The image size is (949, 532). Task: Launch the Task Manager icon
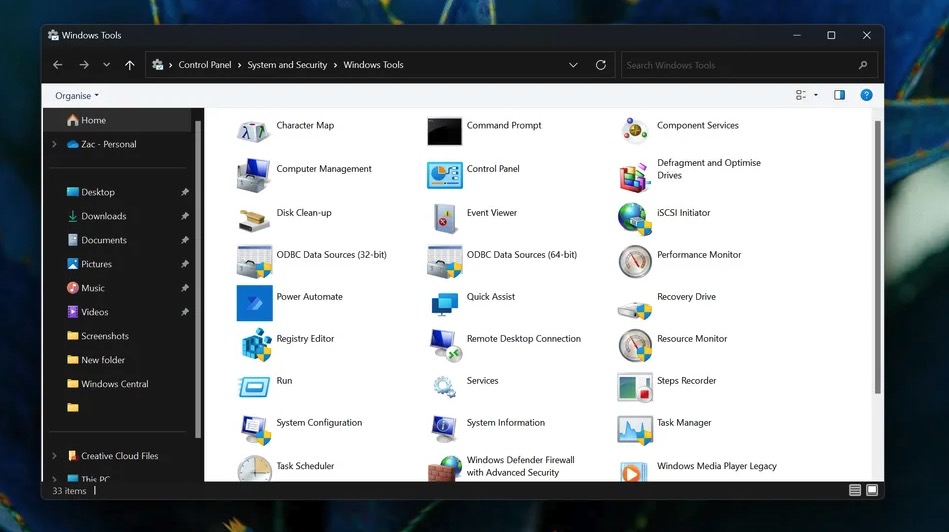635,430
